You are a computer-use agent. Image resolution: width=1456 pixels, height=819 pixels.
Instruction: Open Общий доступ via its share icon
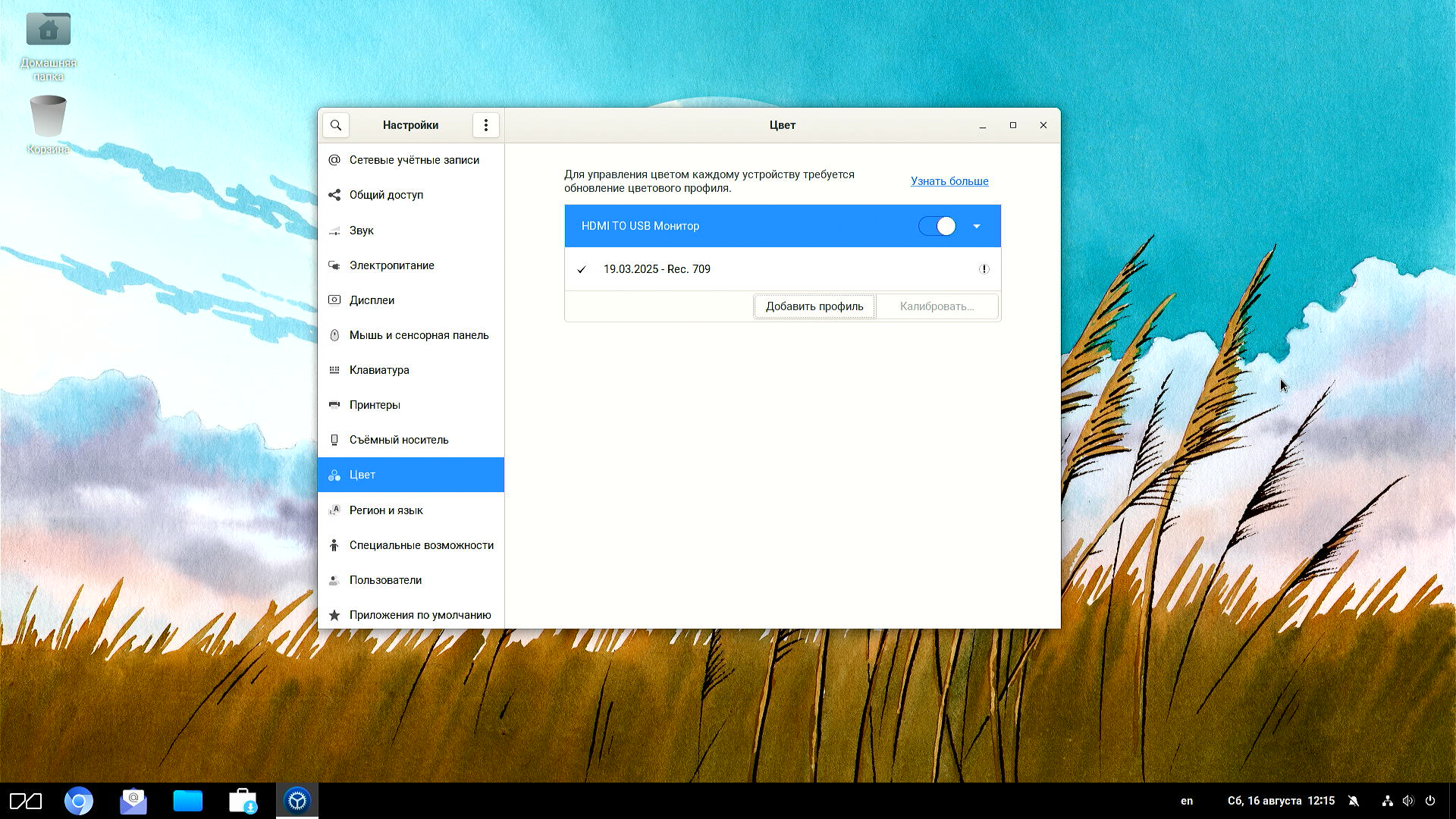334,195
